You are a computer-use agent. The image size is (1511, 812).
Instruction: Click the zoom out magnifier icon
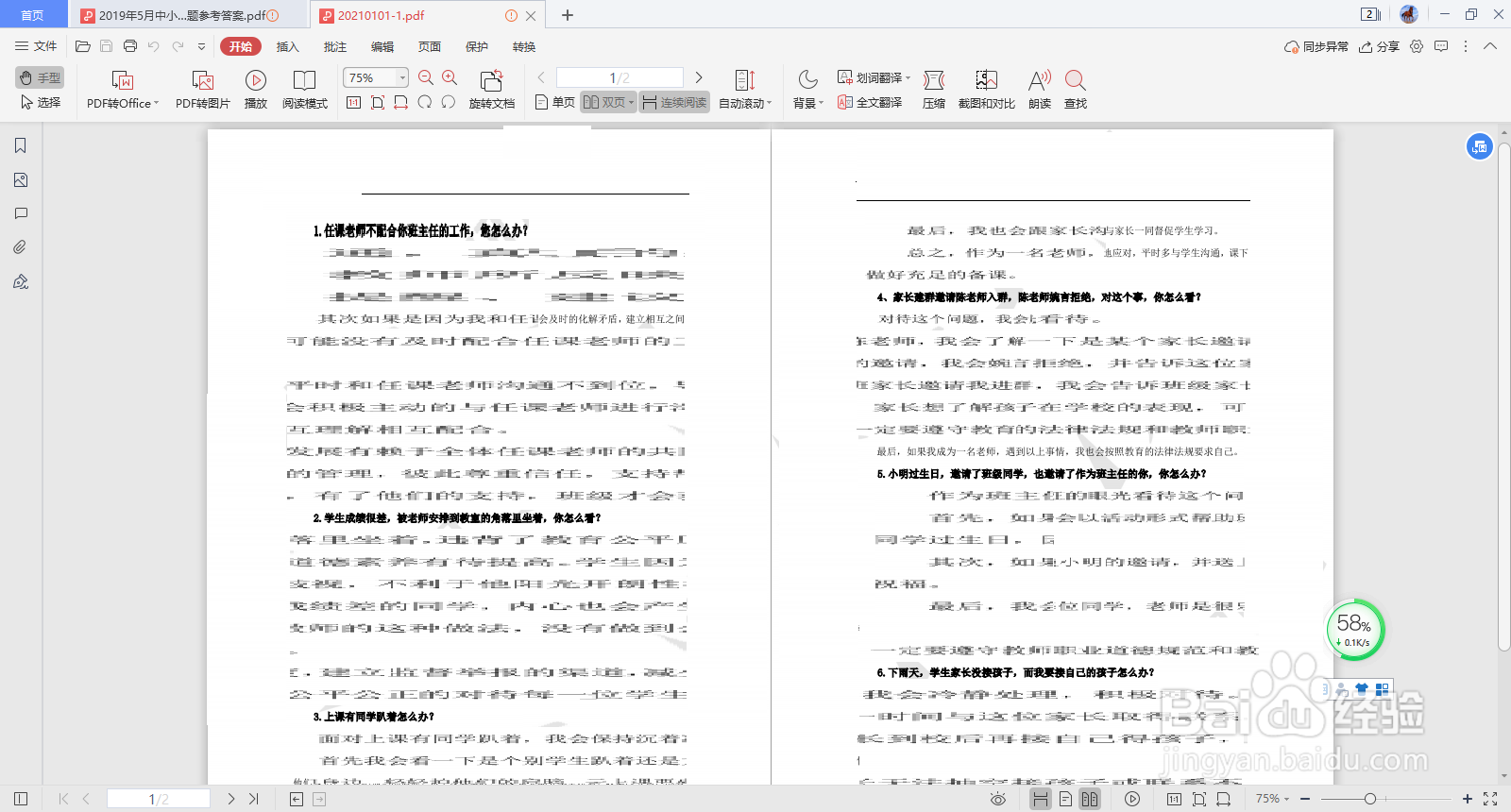pos(426,77)
